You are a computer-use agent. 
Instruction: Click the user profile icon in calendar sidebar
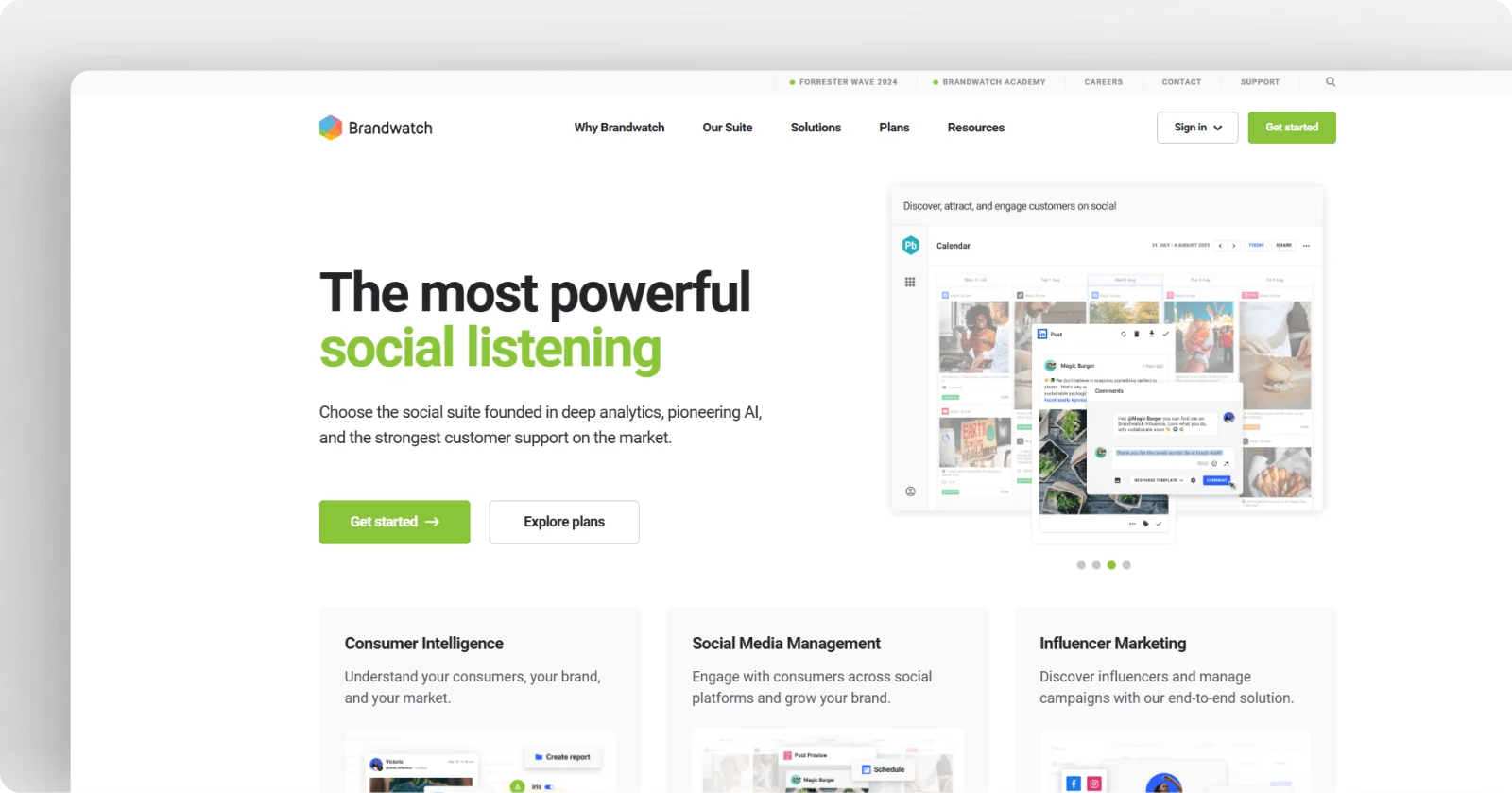tap(911, 491)
